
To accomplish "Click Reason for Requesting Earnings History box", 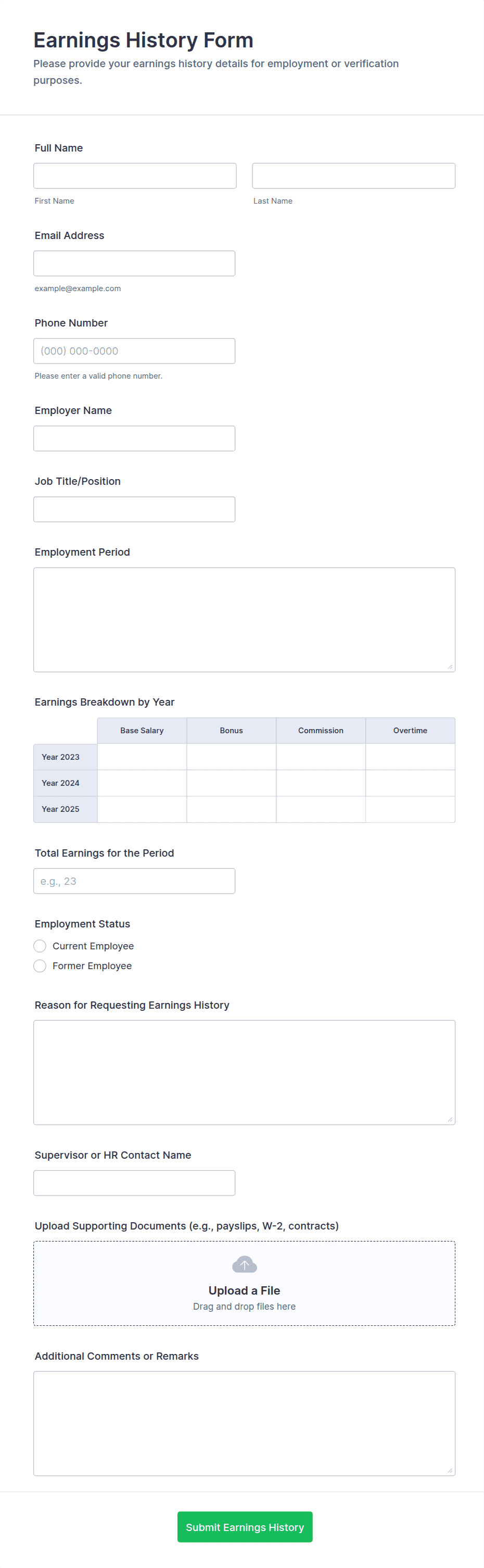I will click(245, 1072).
